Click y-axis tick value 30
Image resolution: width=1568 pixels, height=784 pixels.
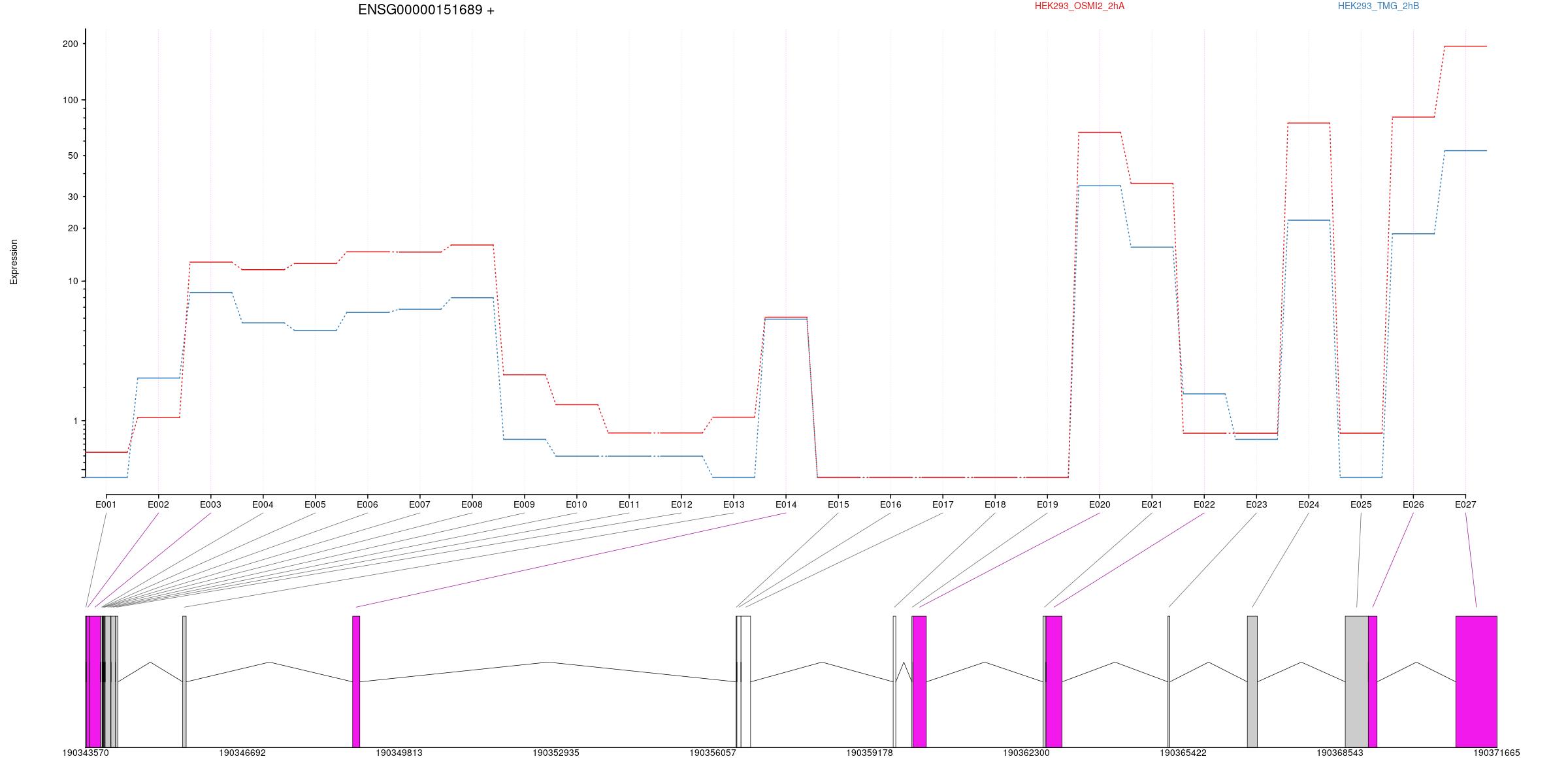[73, 197]
